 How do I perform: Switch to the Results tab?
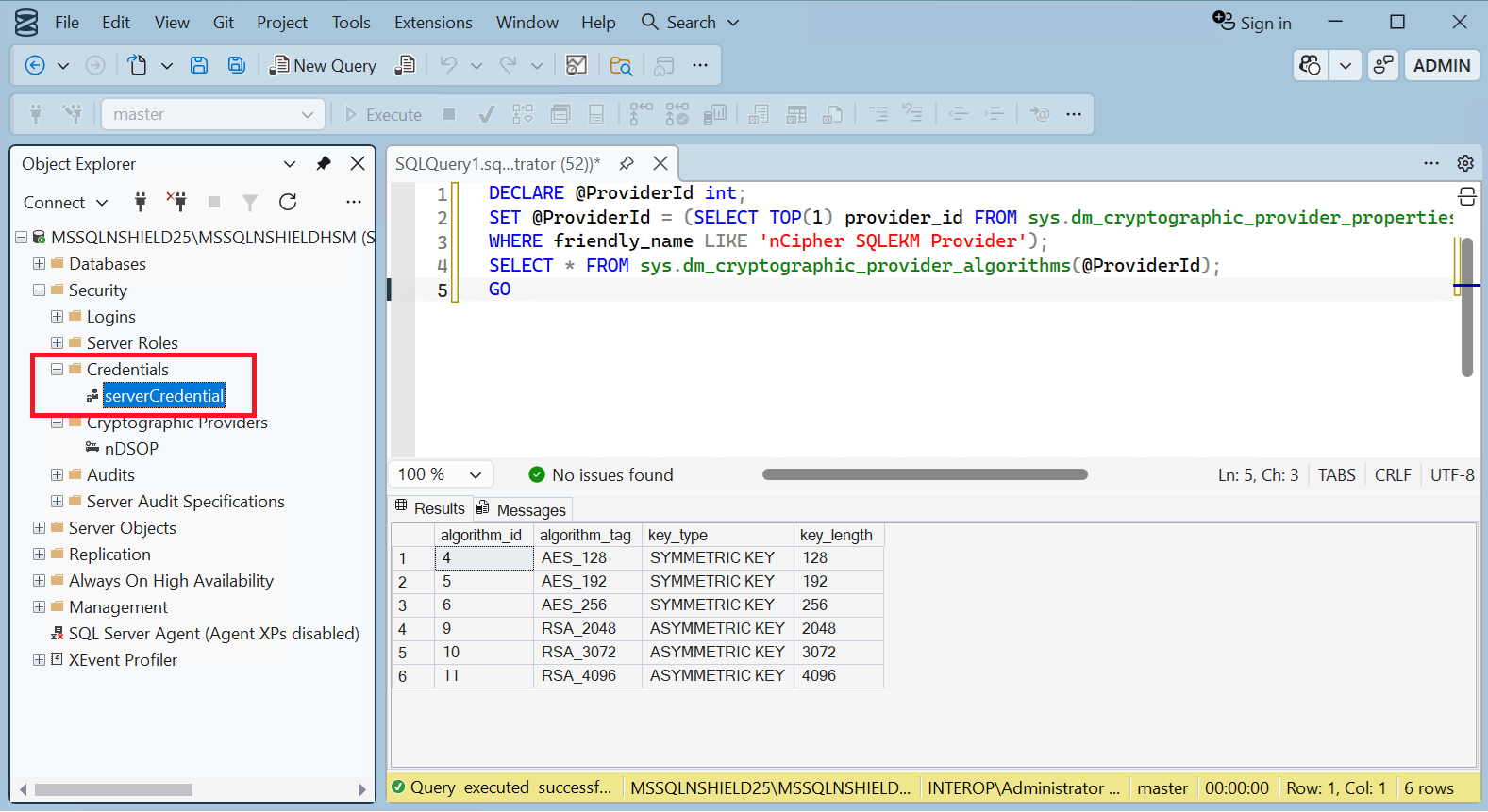(430, 508)
